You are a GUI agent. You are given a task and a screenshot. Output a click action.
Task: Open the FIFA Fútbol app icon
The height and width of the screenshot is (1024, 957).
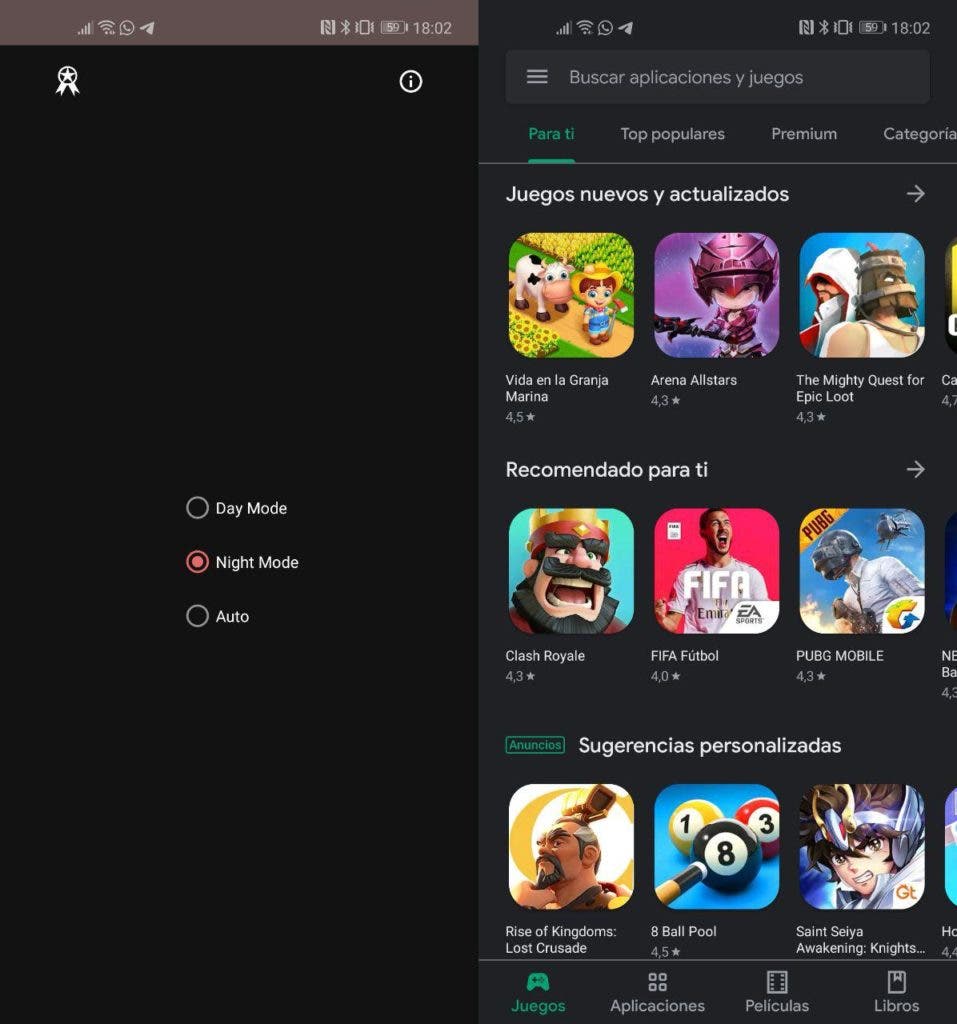point(716,571)
